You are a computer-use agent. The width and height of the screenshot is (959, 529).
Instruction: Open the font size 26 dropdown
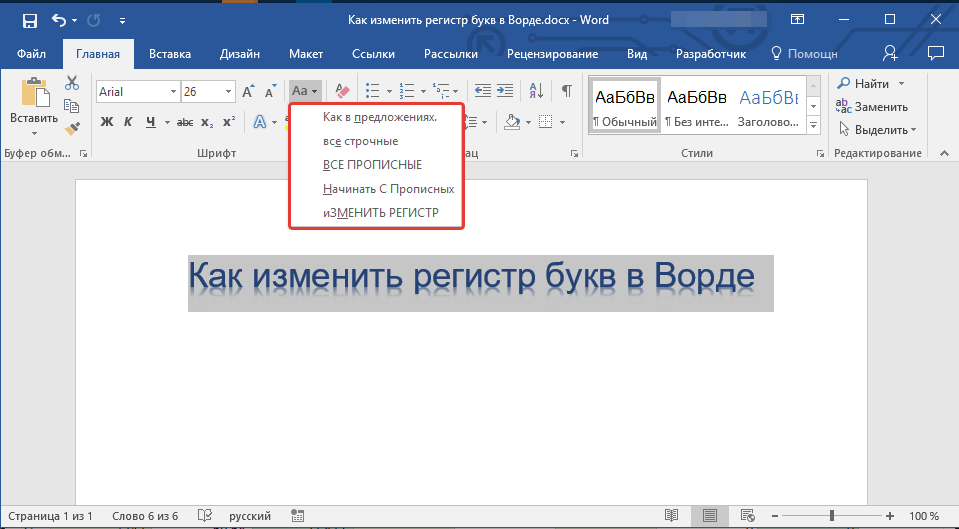229,91
